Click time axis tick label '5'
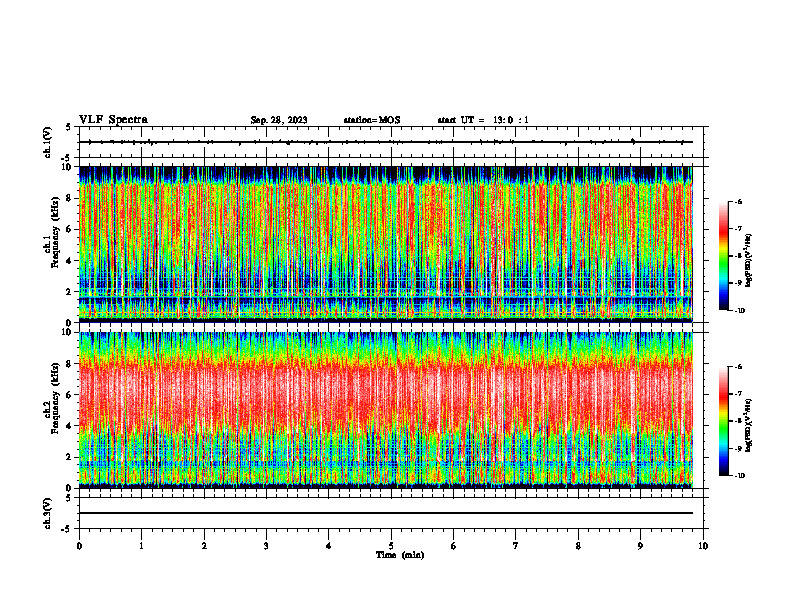This screenshot has width=792, height=612. point(391,546)
